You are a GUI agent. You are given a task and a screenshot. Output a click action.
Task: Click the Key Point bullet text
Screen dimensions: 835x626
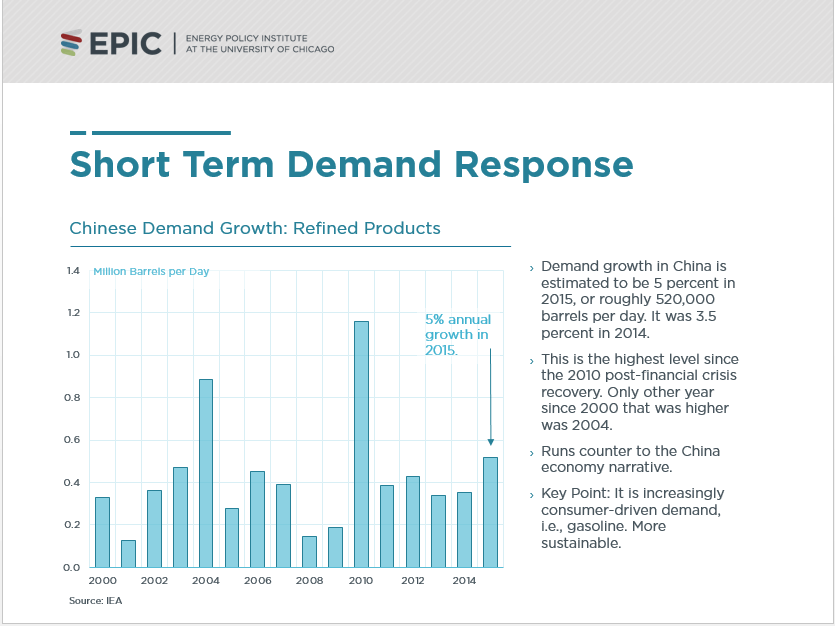[x=632, y=518]
